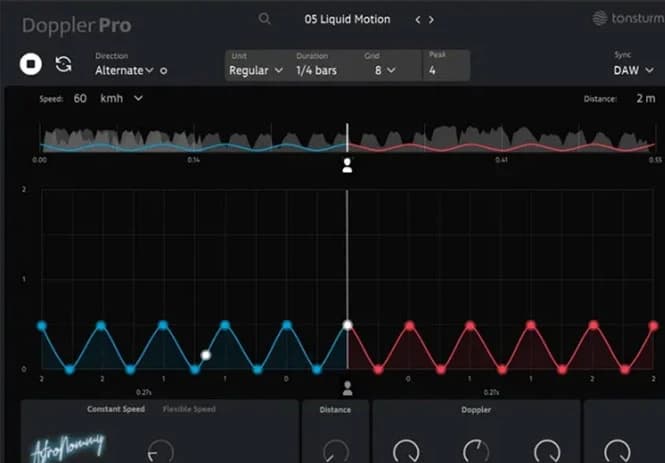Viewport: 665px width, 463px height.
Task: Toggle the small circle beside Alternate
Action: click(164, 71)
